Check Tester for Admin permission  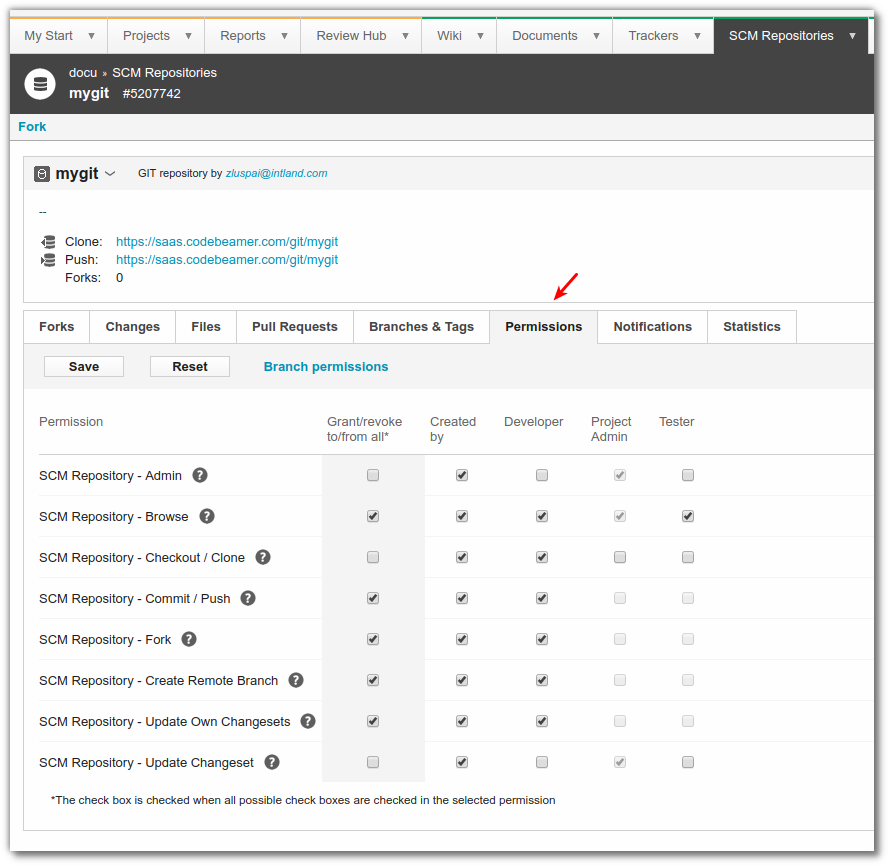coord(688,475)
